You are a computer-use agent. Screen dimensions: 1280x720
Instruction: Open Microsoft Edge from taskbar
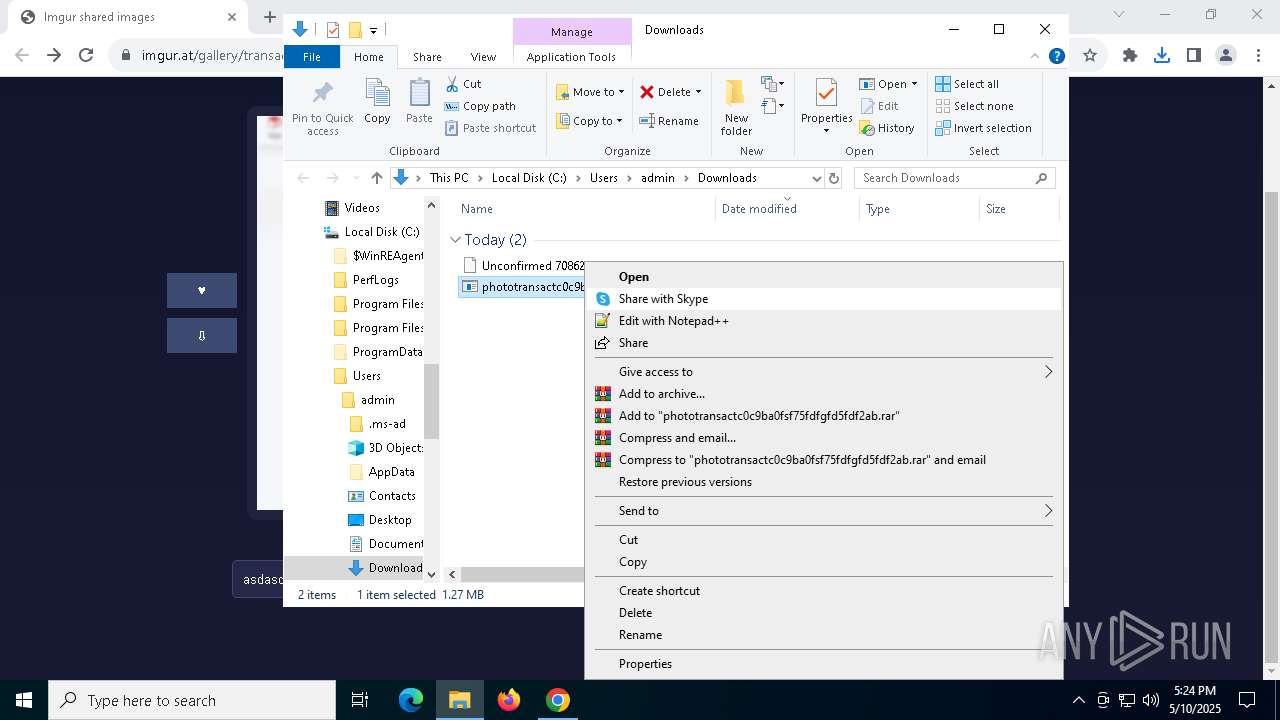coord(411,700)
